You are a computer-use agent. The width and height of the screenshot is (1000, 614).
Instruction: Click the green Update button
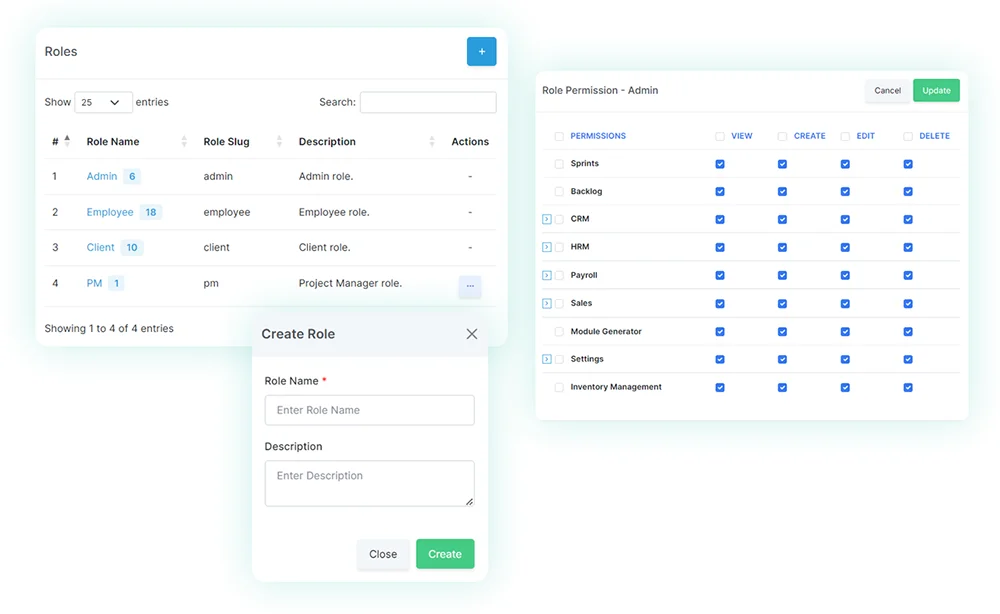point(936,90)
